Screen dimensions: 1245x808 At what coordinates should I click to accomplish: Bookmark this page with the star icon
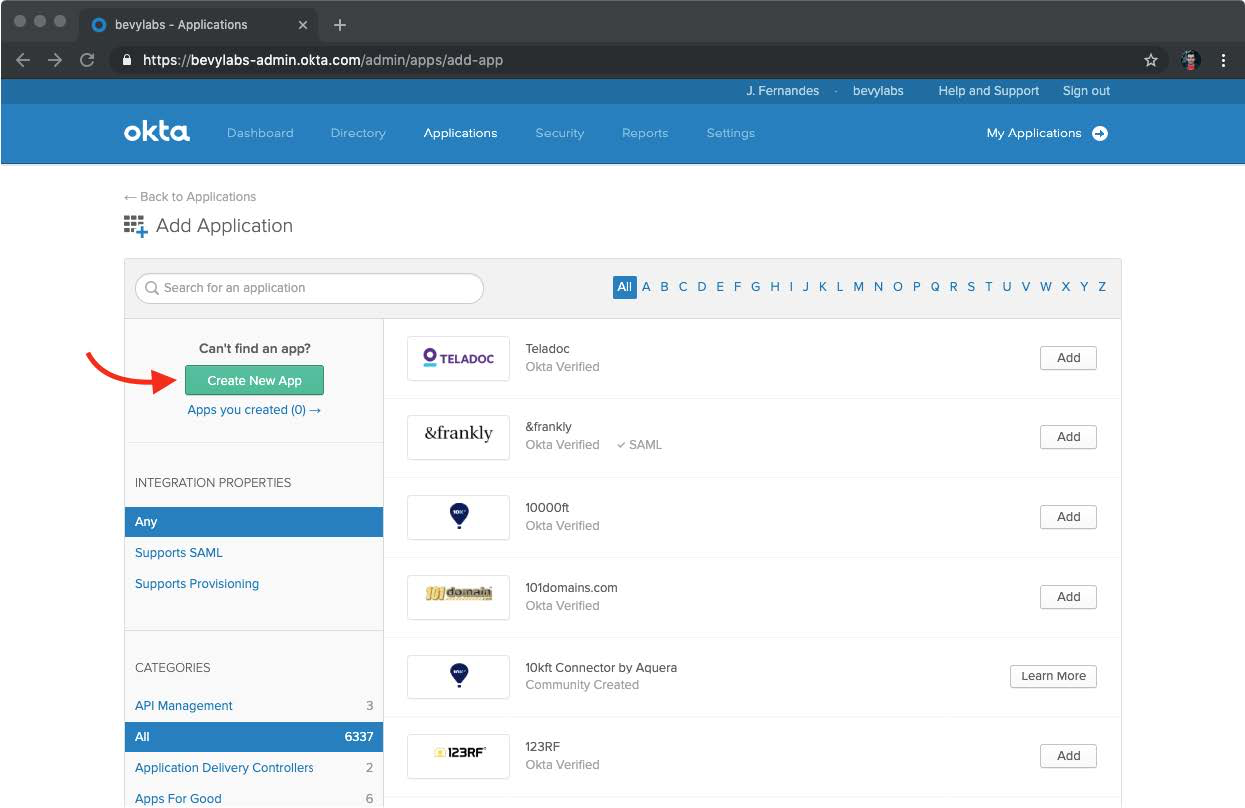tap(1151, 60)
